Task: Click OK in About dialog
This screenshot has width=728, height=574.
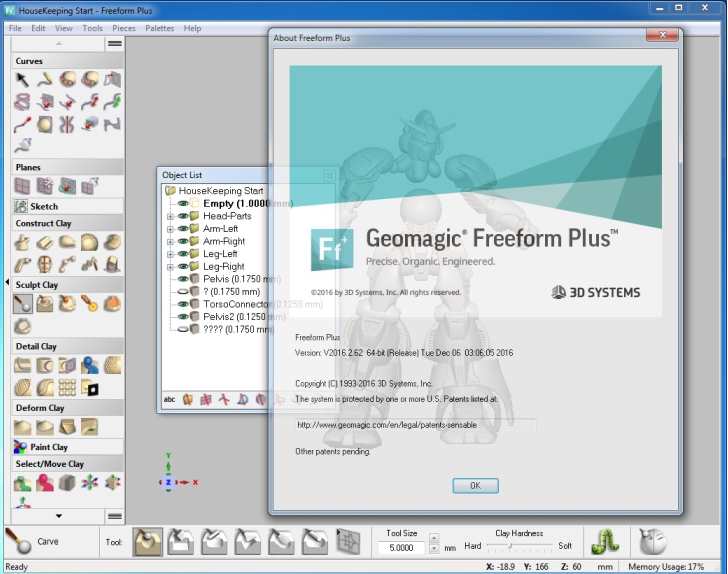Action: (x=475, y=485)
